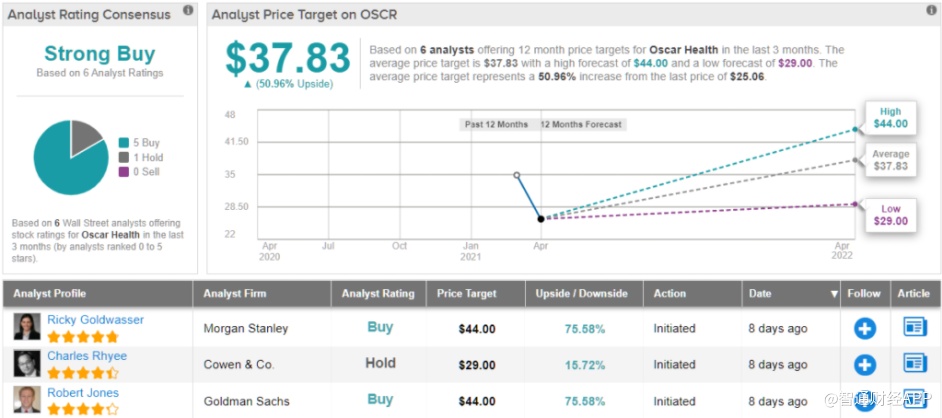This screenshot has width=942, height=418.
Task: Click the High $44.00 forecast label
Action: (x=890, y=118)
